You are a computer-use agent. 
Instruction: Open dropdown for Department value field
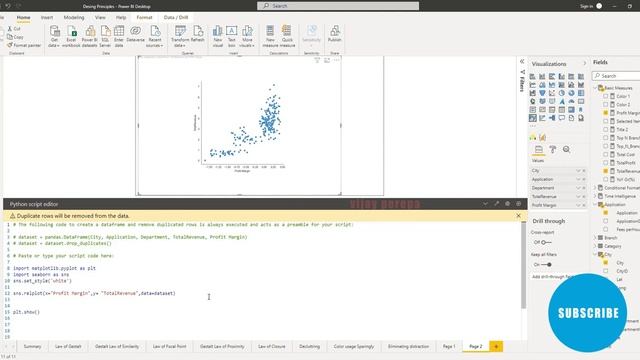coord(578,188)
